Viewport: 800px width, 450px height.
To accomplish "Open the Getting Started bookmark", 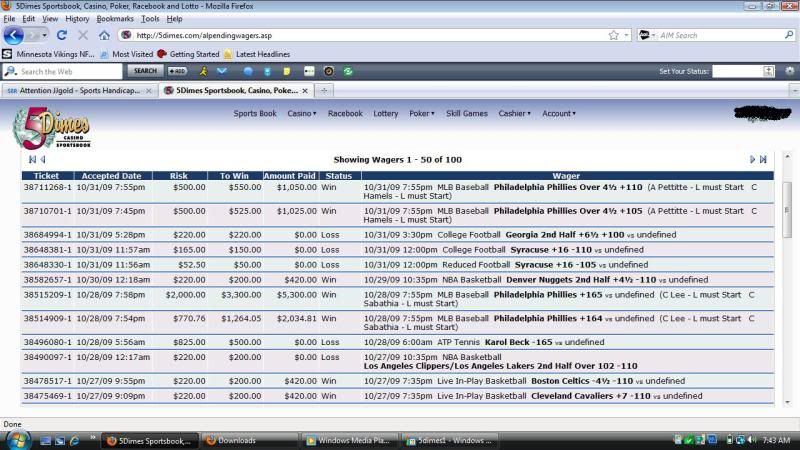I will pos(188,54).
